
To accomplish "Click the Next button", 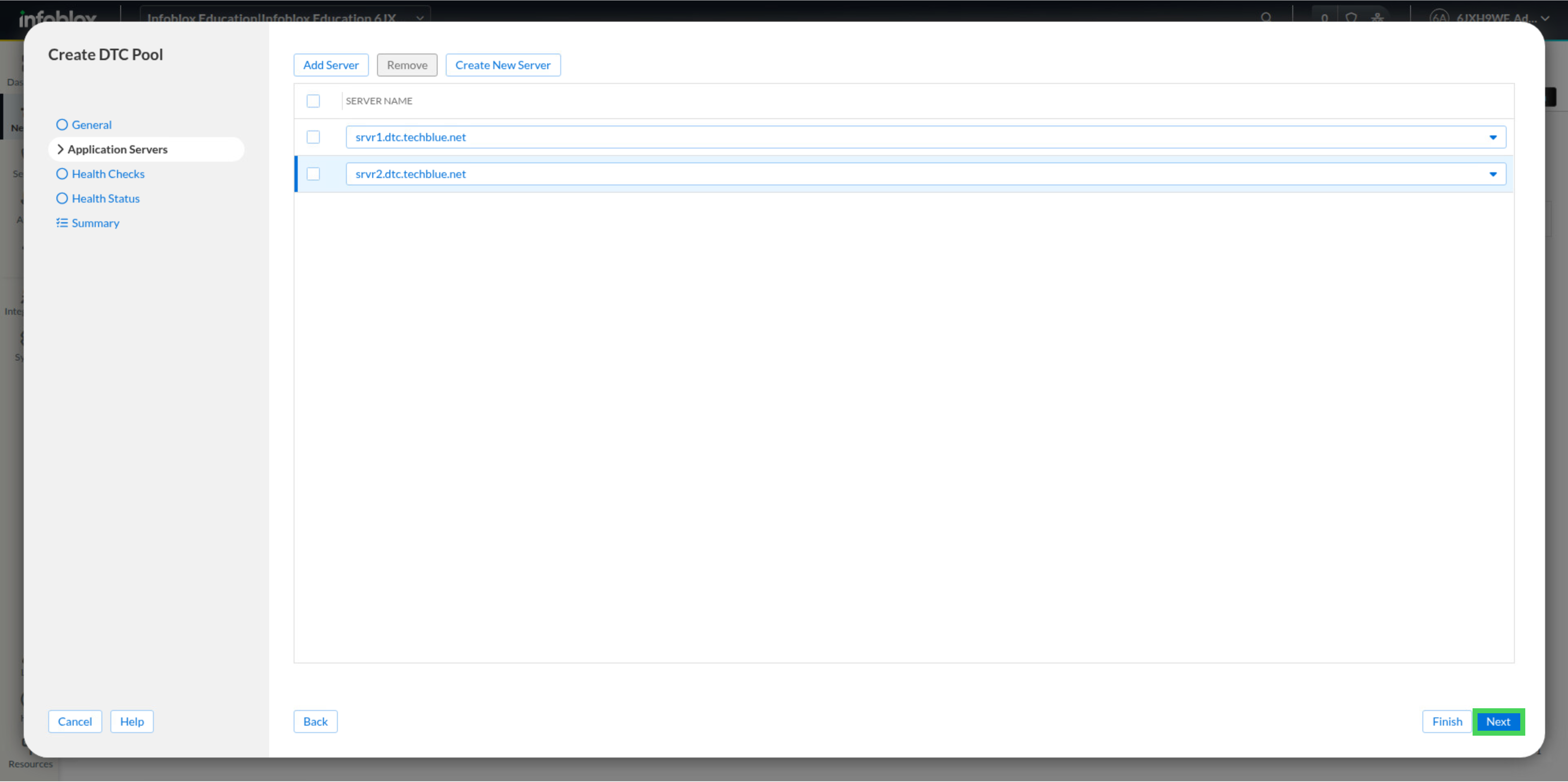I will coord(1498,722).
